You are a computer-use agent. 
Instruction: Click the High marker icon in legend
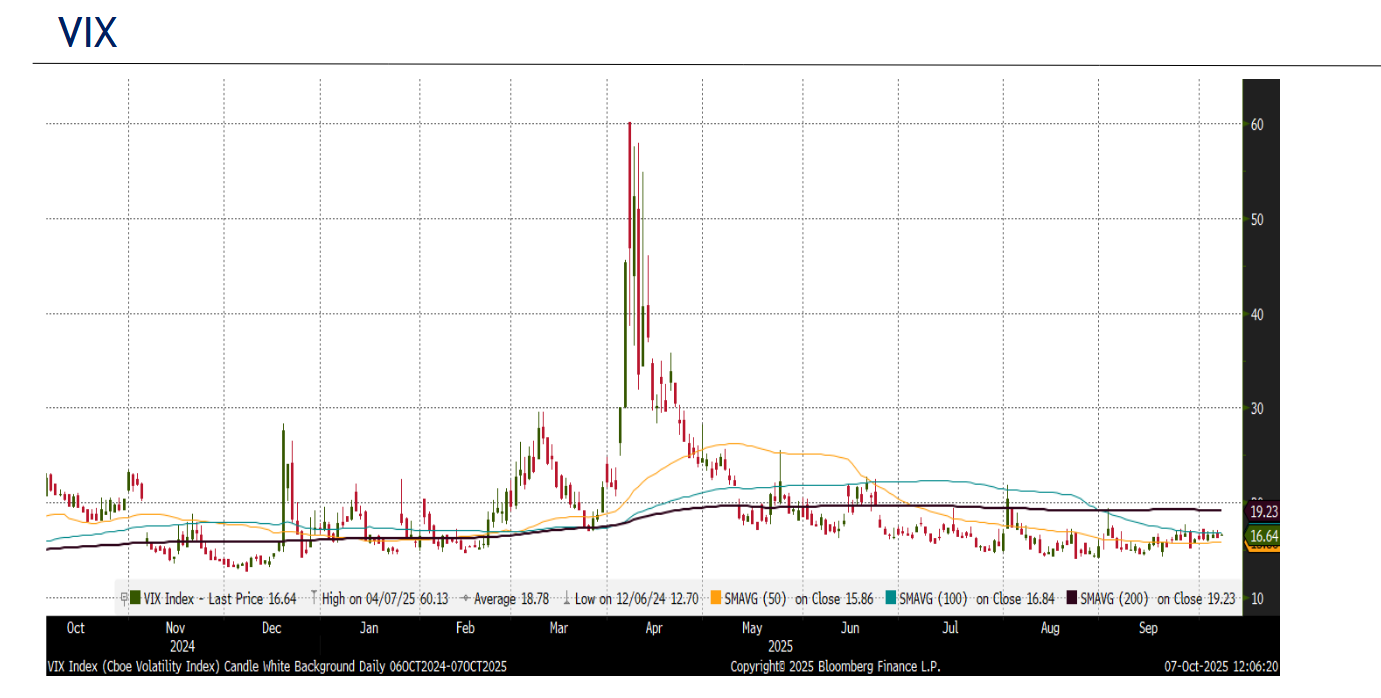pyautogui.click(x=313, y=599)
